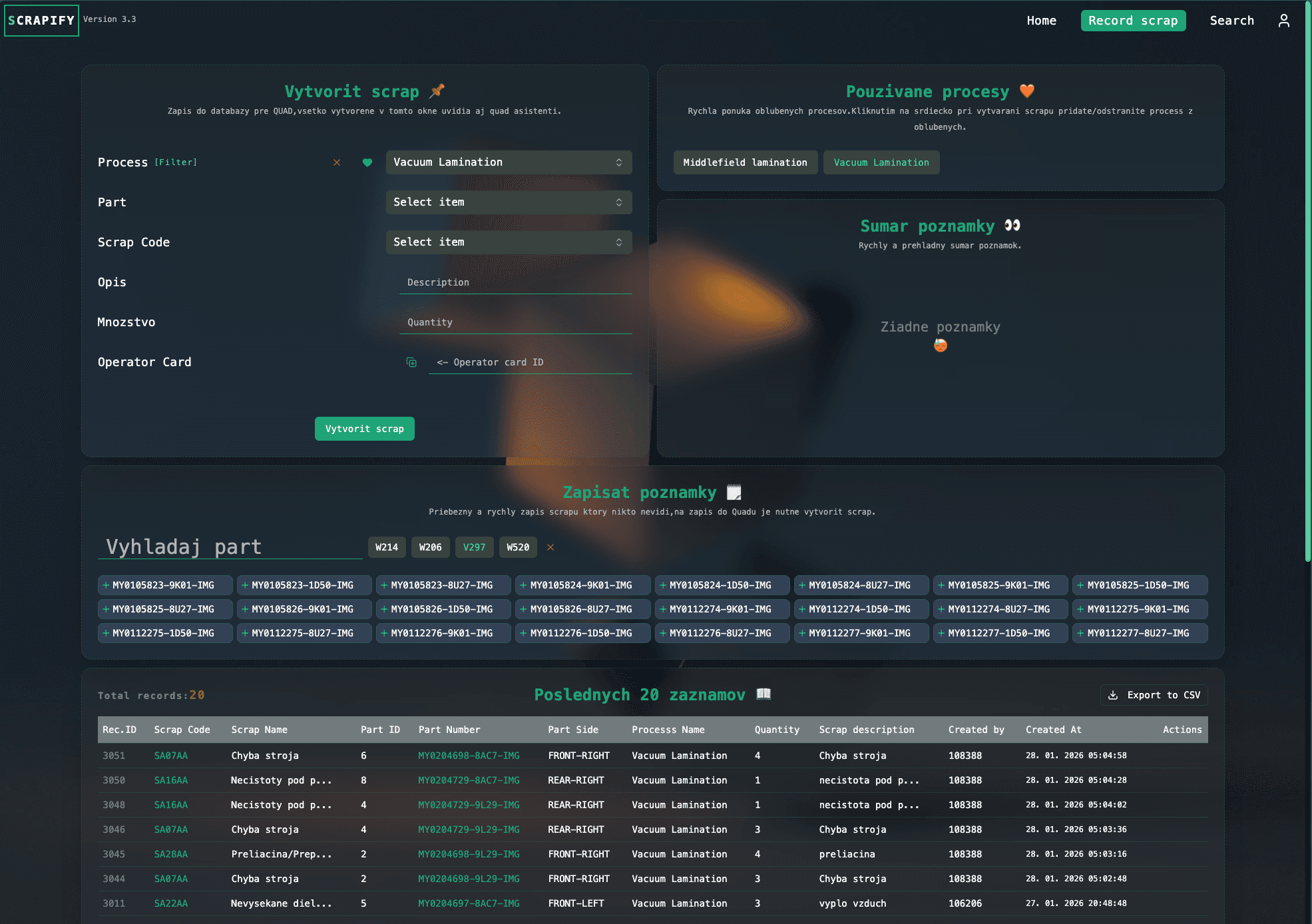Toggle the favorite heart for Process
This screenshot has height=924, width=1312.
[x=367, y=162]
